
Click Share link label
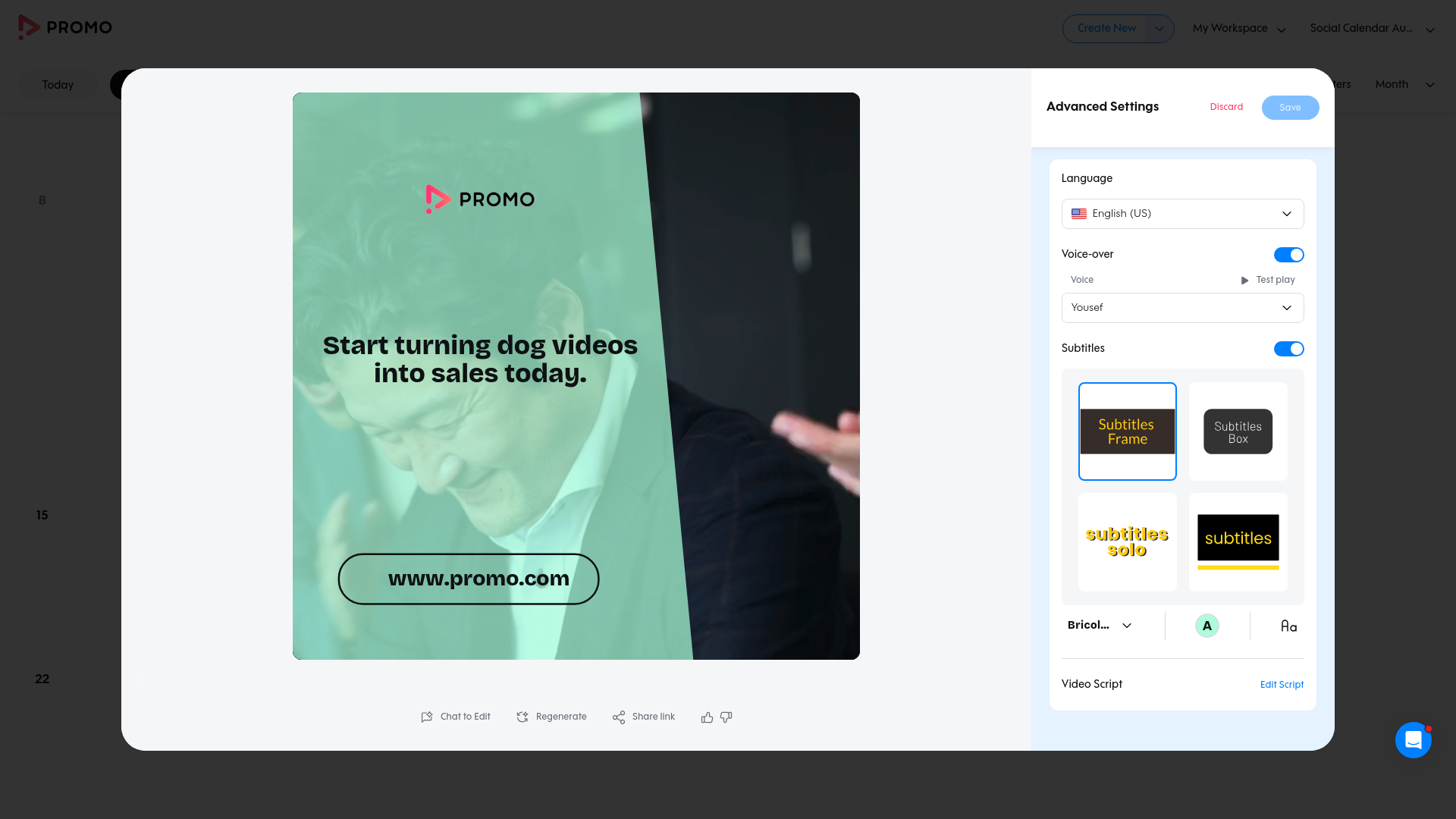coord(653,717)
